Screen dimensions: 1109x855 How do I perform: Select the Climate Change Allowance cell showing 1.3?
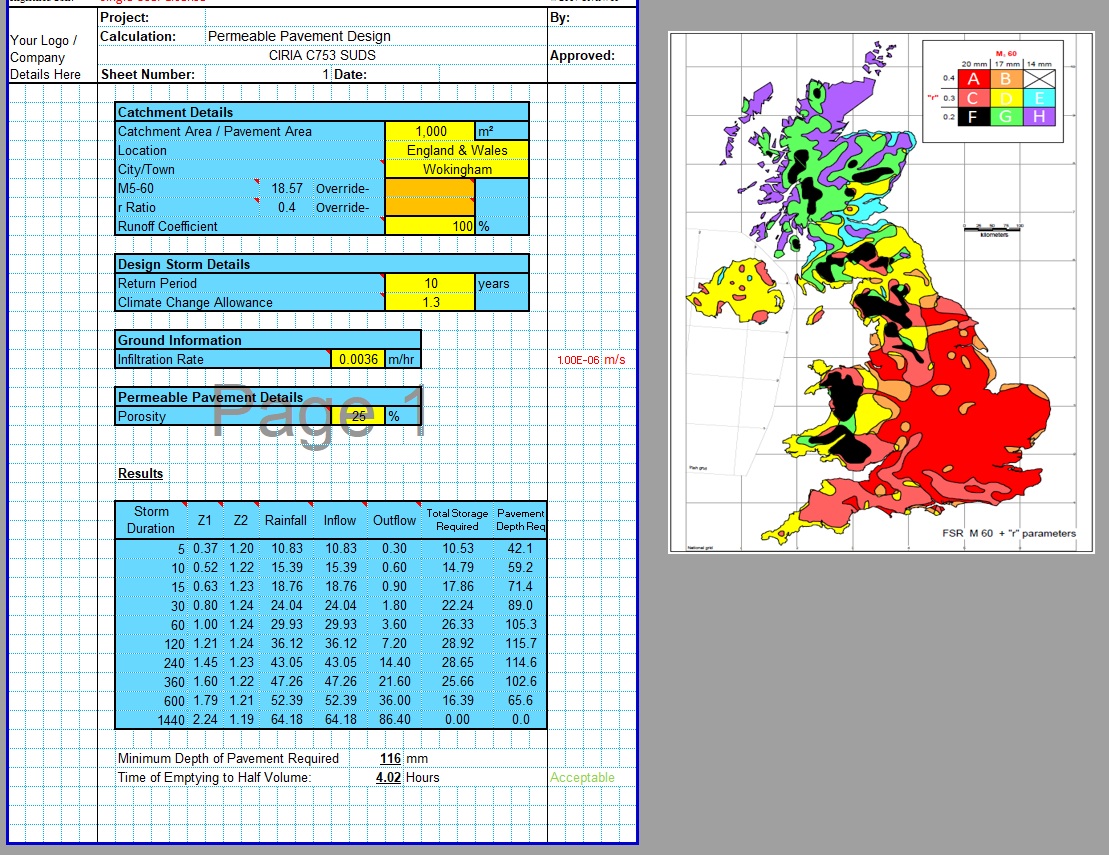click(430, 300)
